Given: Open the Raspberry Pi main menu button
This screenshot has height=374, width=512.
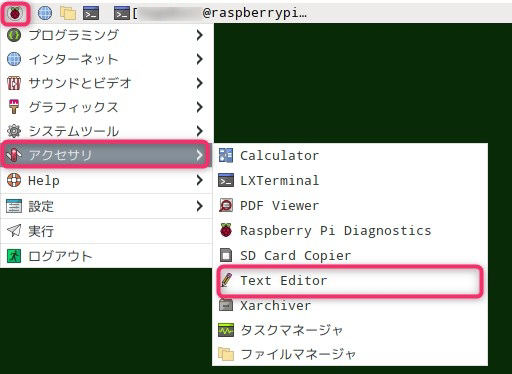Looking at the screenshot, I should coord(15,13).
